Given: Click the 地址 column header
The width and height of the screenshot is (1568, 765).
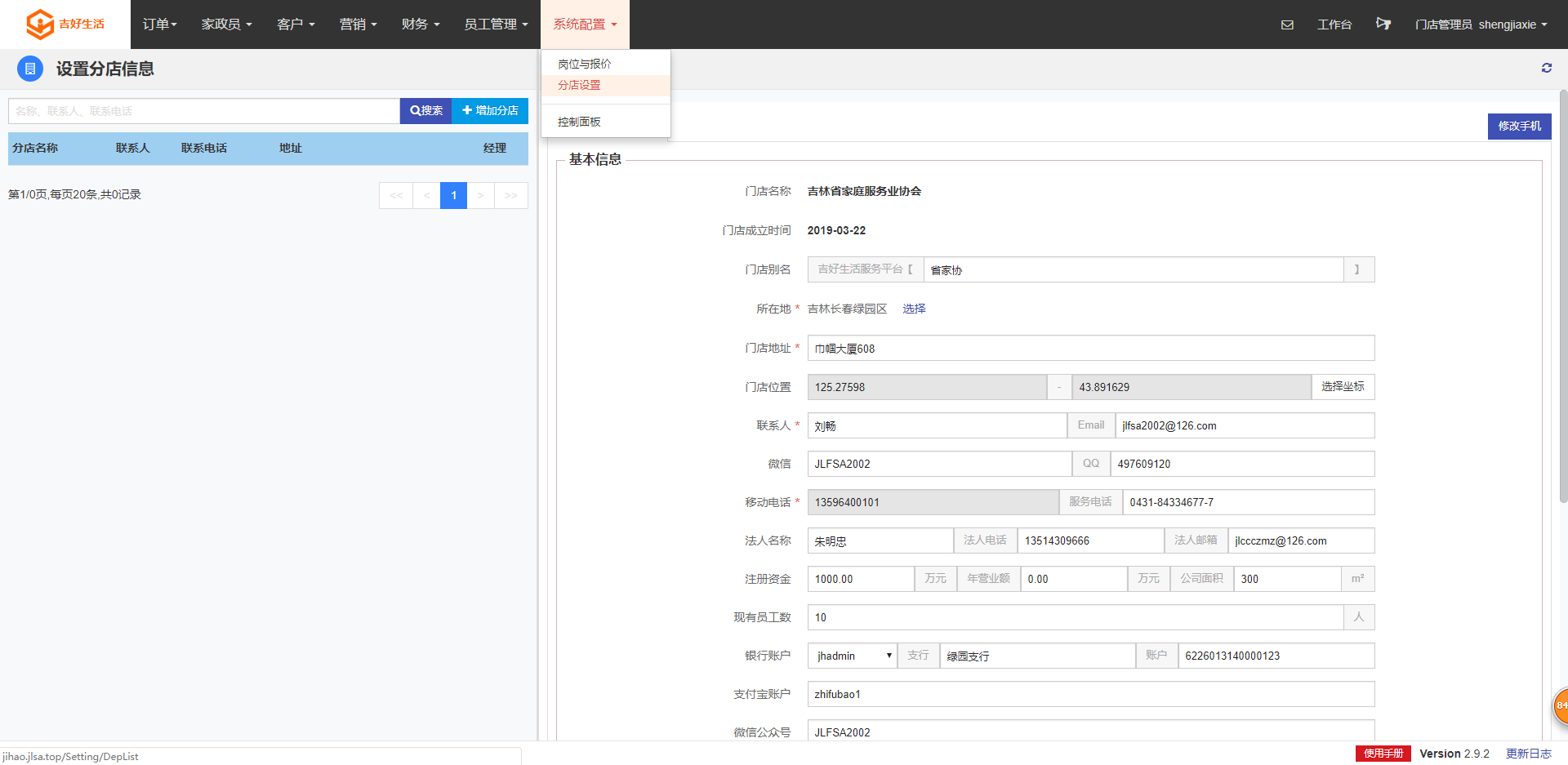Looking at the screenshot, I should click(x=290, y=148).
